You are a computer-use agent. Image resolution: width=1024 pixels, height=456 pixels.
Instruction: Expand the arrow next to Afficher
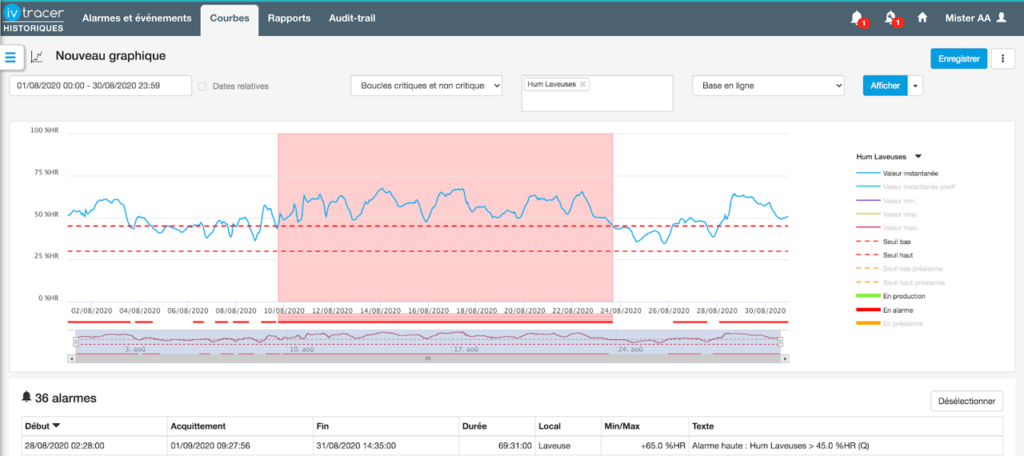click(x=915, y=86)
